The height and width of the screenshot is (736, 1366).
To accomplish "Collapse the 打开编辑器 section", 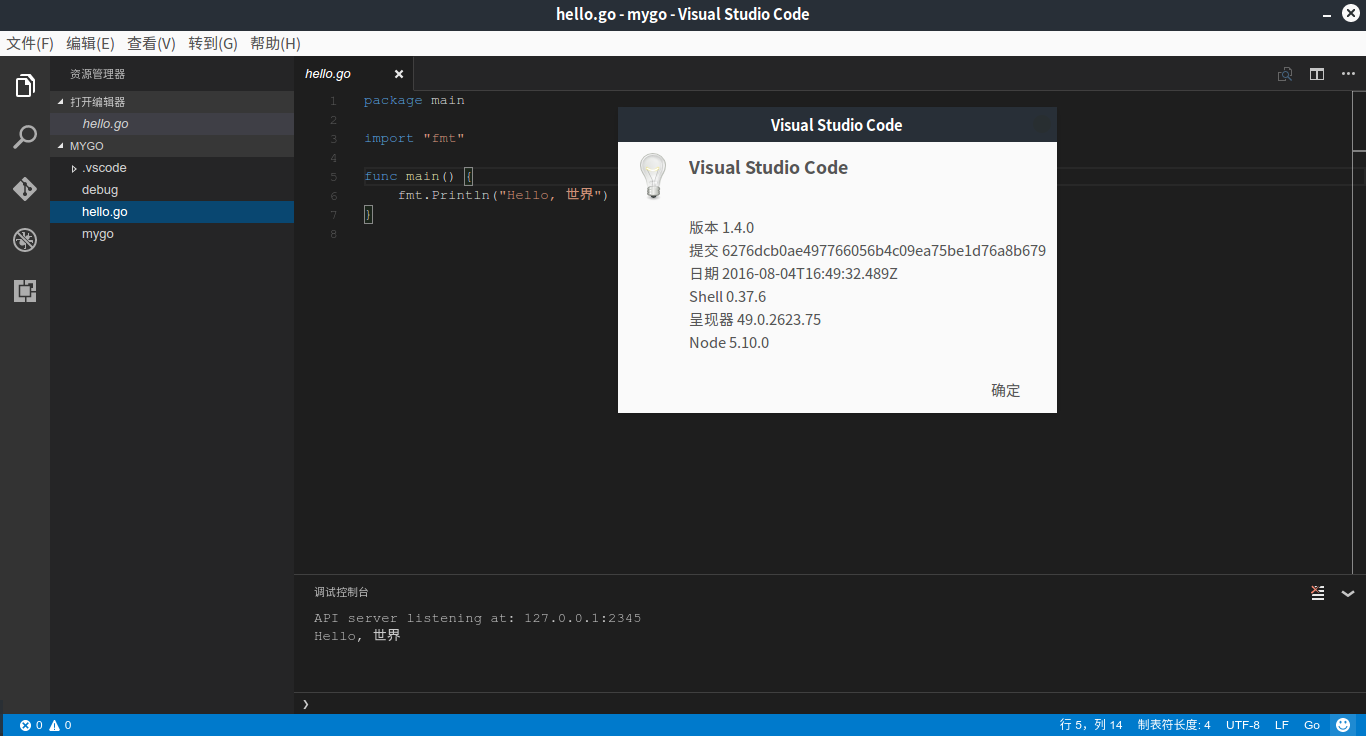I will (x=60, y=102).
